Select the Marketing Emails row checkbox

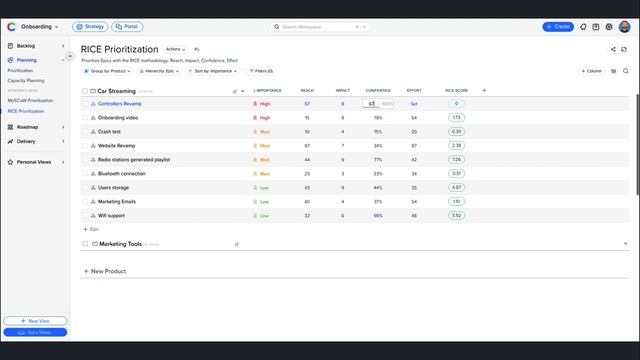[x=85, y=202]
